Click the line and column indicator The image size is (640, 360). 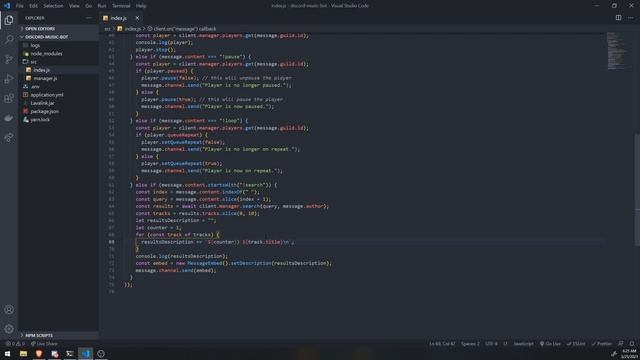tap(442, 344)
